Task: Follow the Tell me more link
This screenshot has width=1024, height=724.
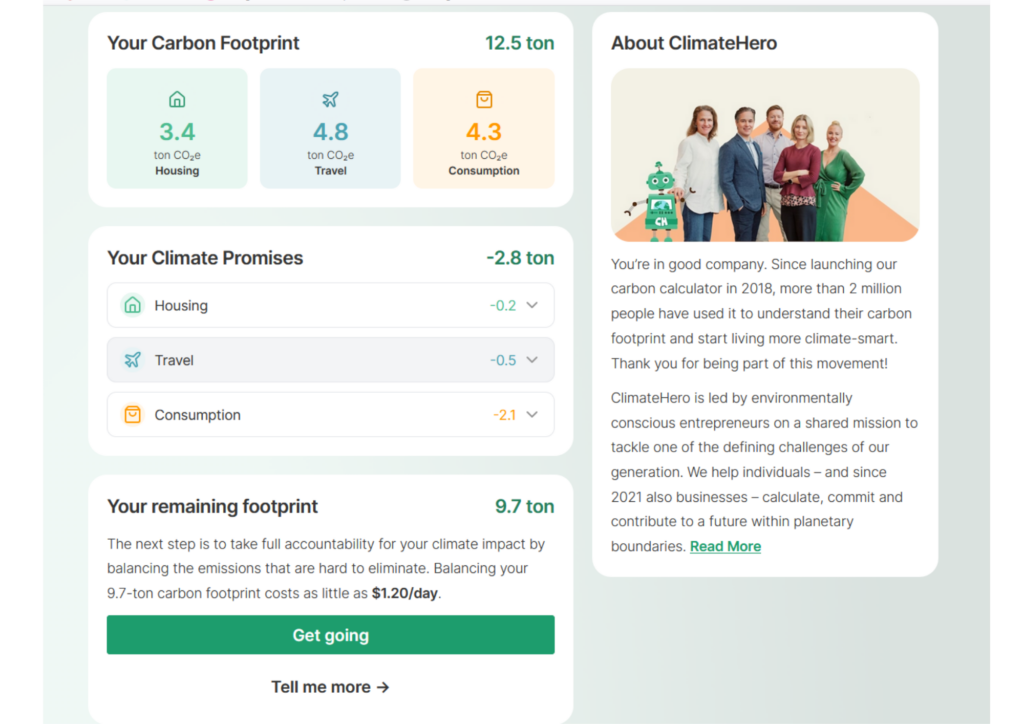Action: pos(330,687)
